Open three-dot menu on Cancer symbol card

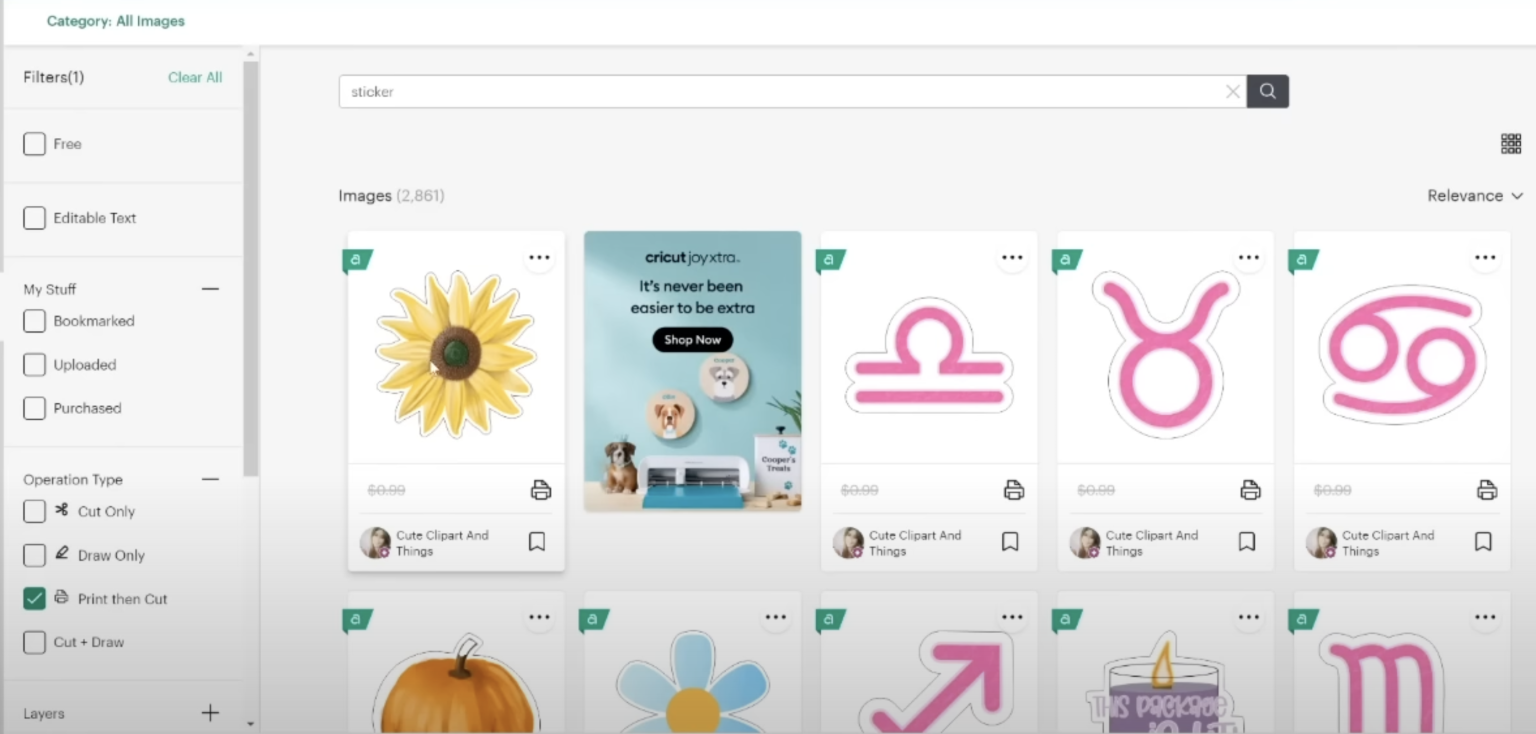coord(1485,258)
